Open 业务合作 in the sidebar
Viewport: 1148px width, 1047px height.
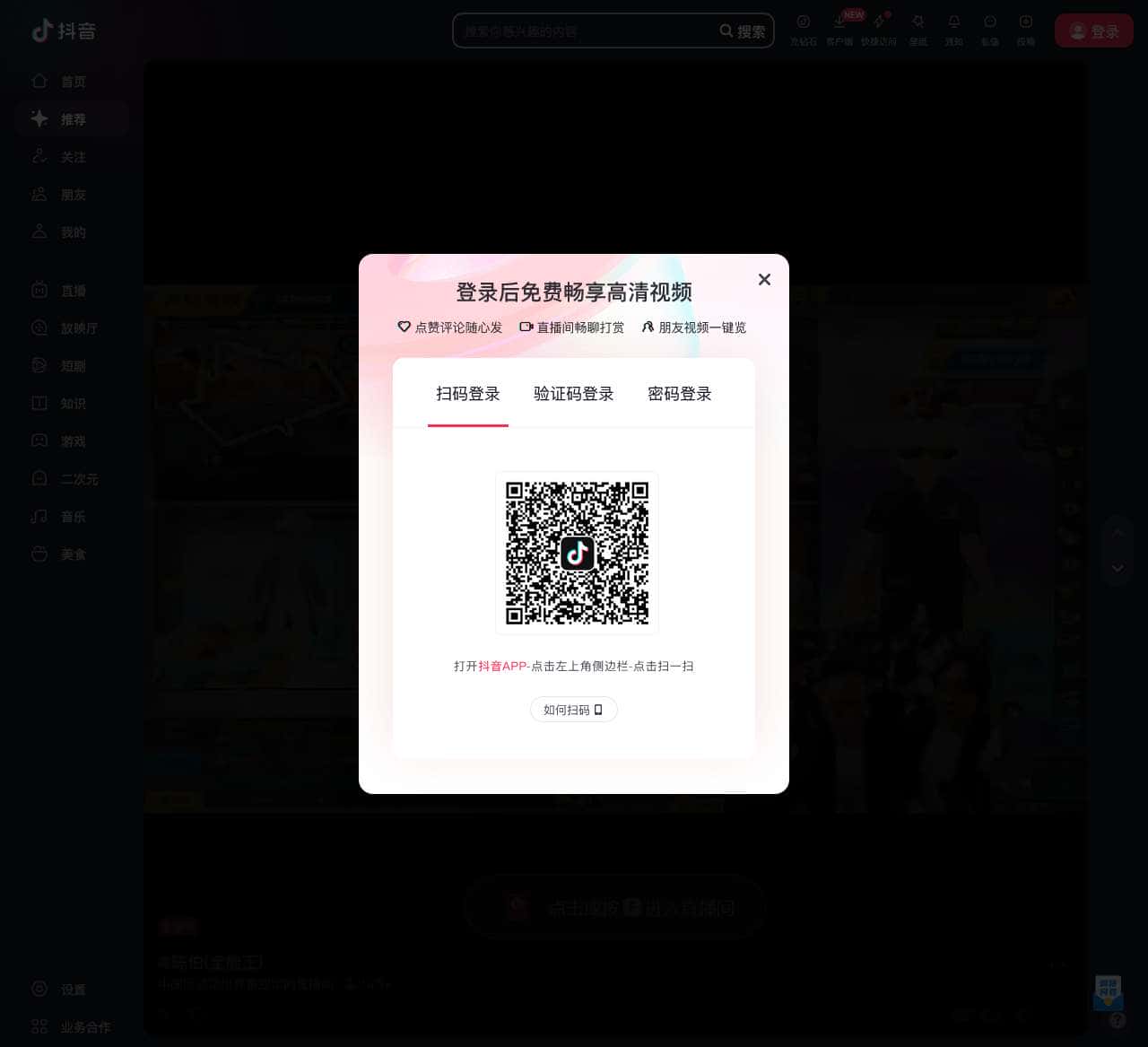point(72,1027)
